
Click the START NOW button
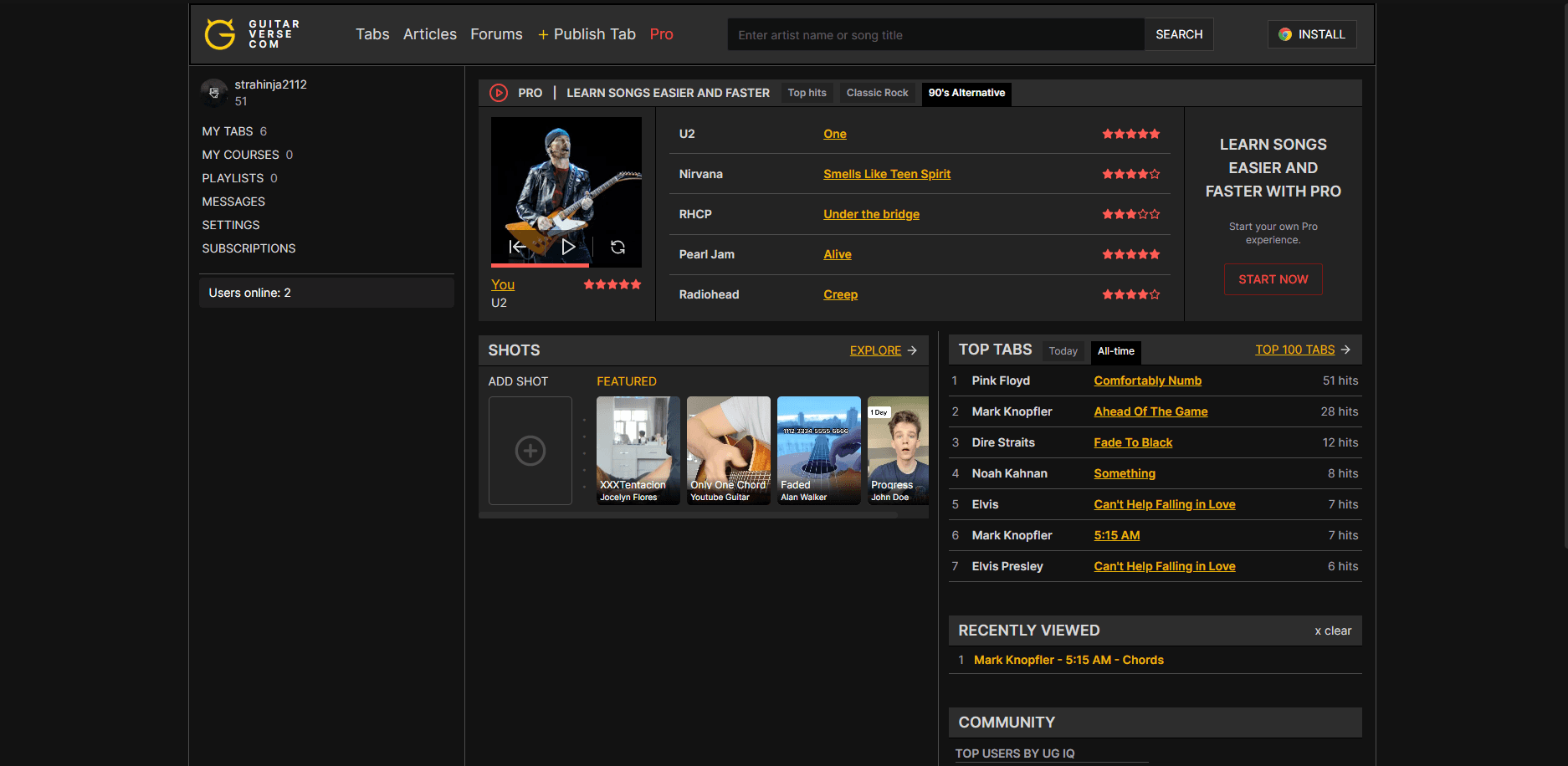[x=1273, y=279]
